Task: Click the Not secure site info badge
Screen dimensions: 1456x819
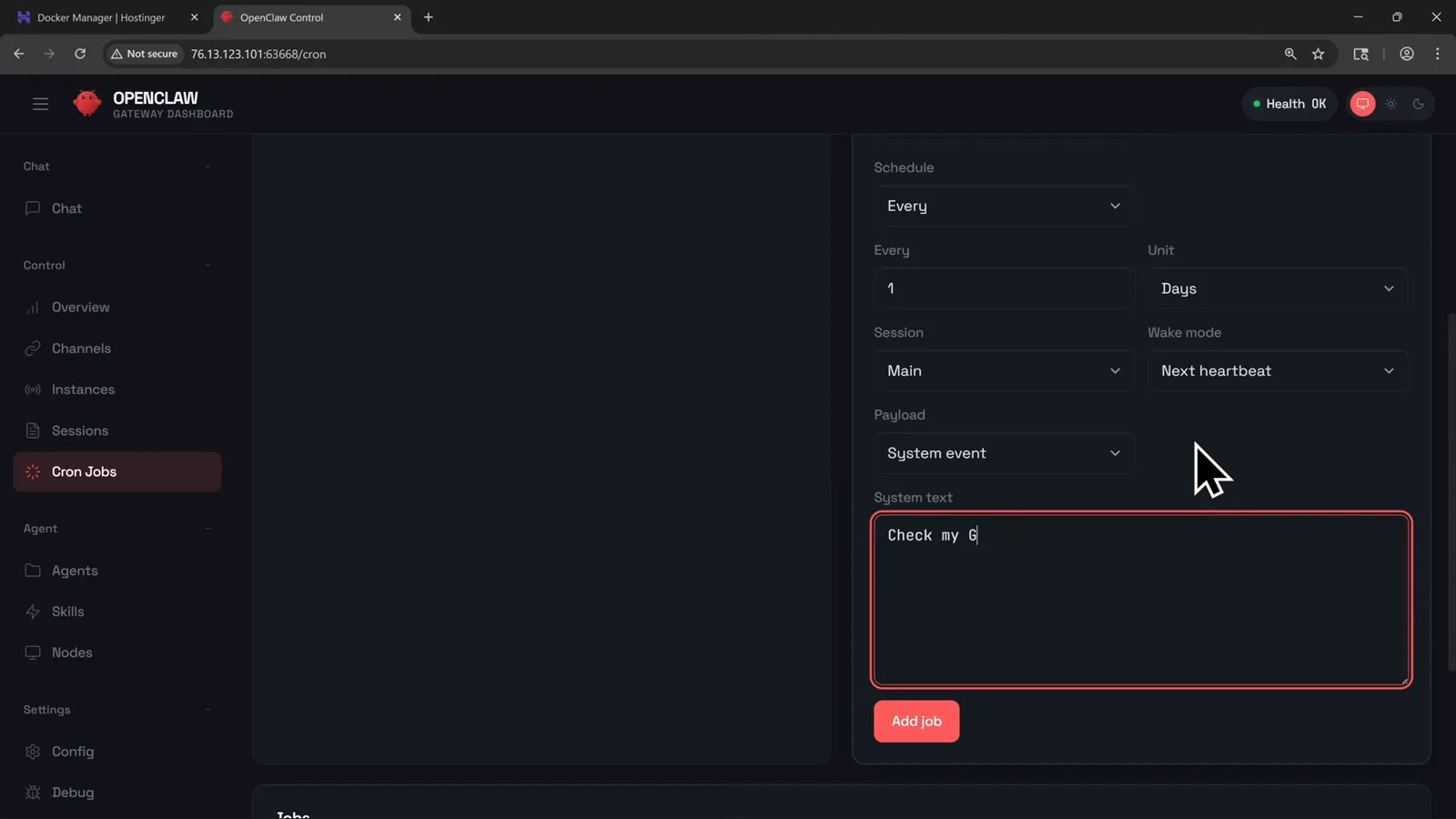Action: [x=145, y=54]
